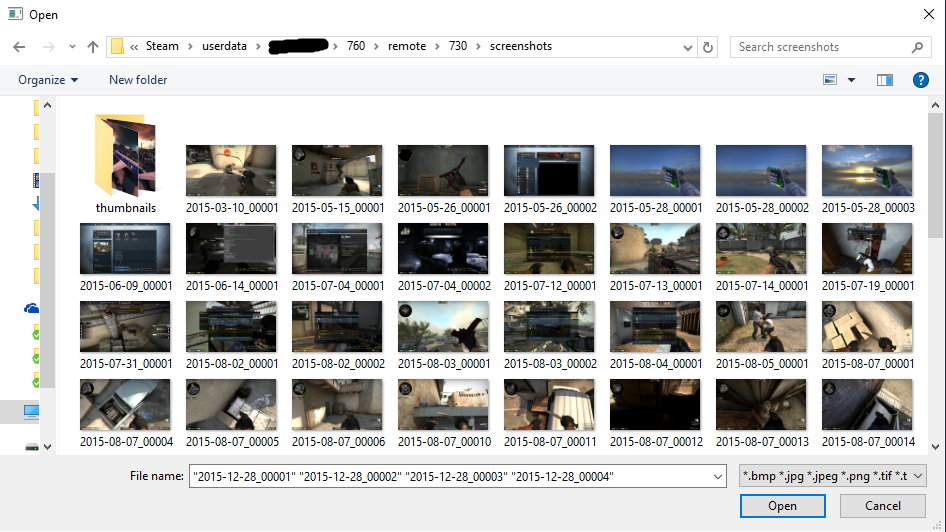Click the 2015-08-02_00002 file name label
Screen dimensions: 946x532
(338, 364)
